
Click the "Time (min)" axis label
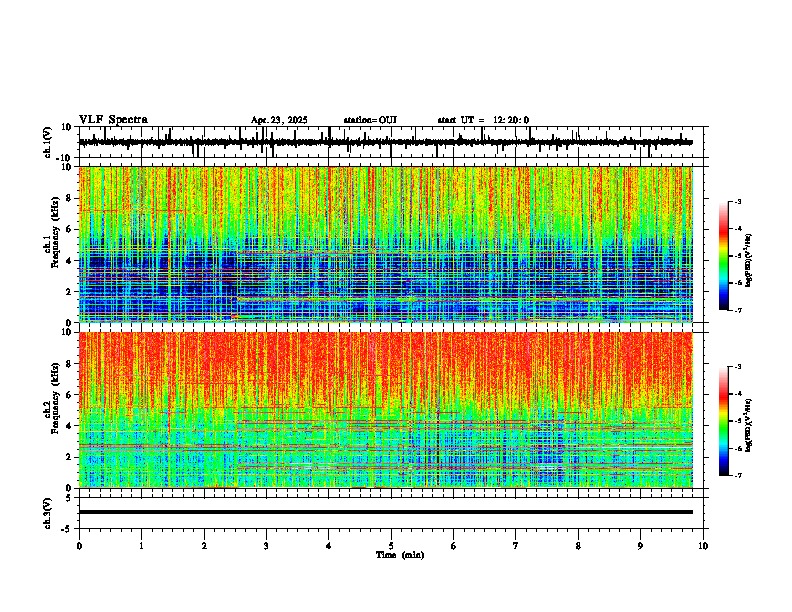pos(400,555)
